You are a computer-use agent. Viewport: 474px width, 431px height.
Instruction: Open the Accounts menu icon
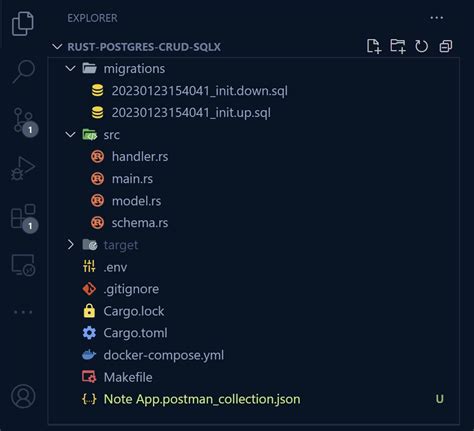pos(23,396)
